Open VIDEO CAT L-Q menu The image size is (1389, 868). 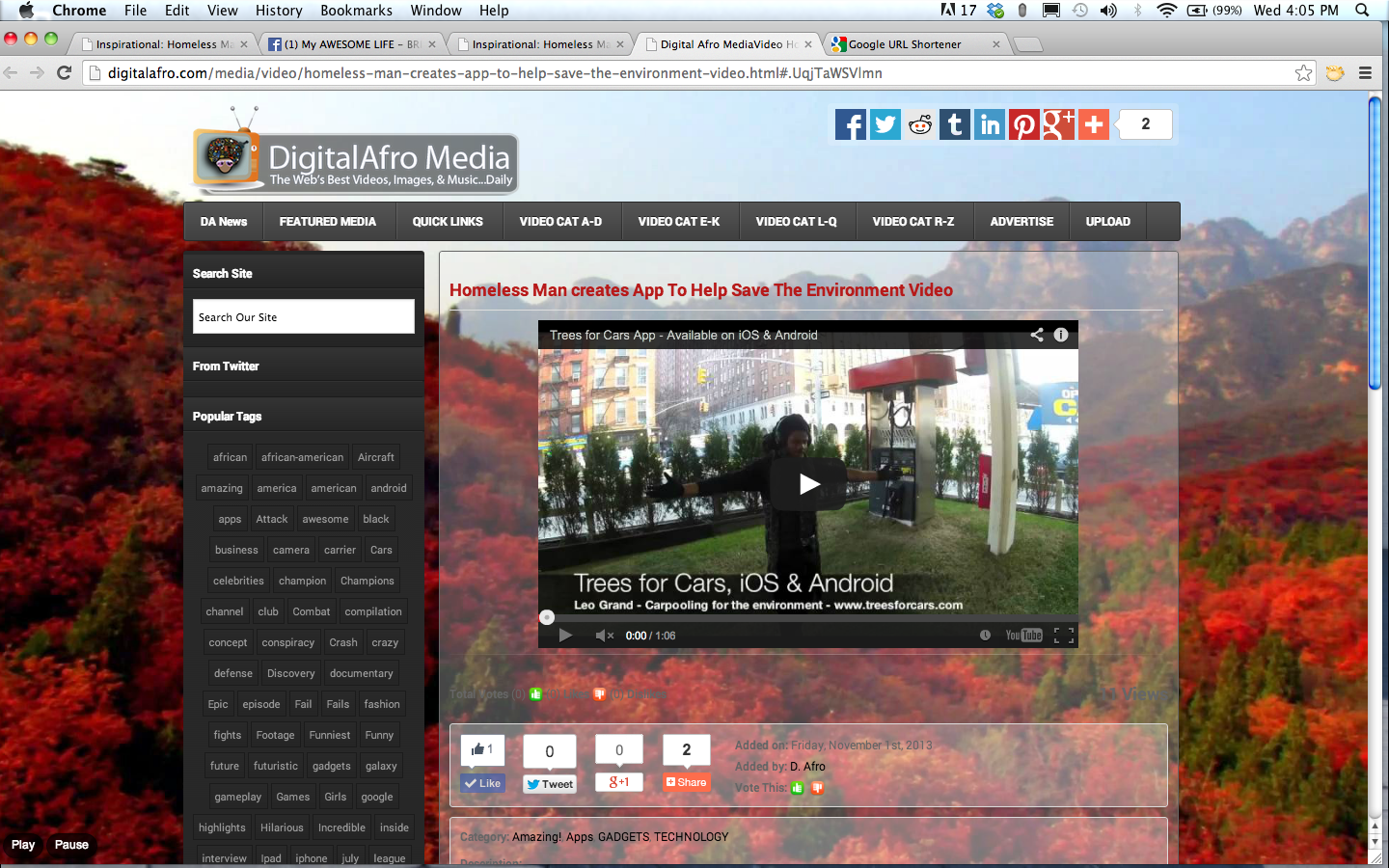(797, 221)
